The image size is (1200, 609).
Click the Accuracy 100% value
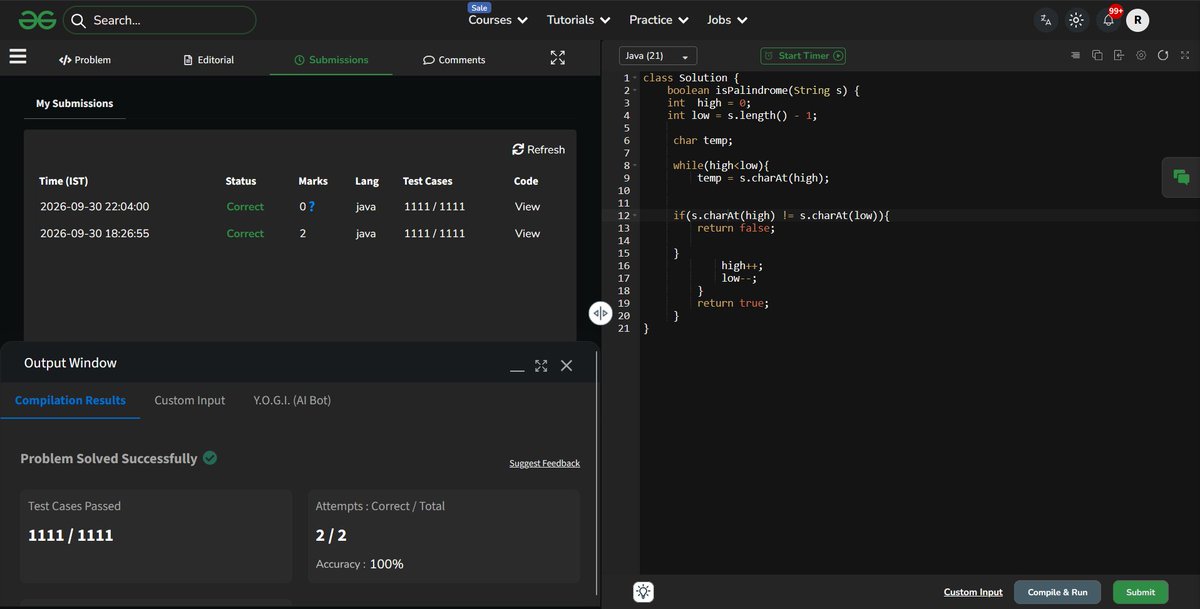387,564
